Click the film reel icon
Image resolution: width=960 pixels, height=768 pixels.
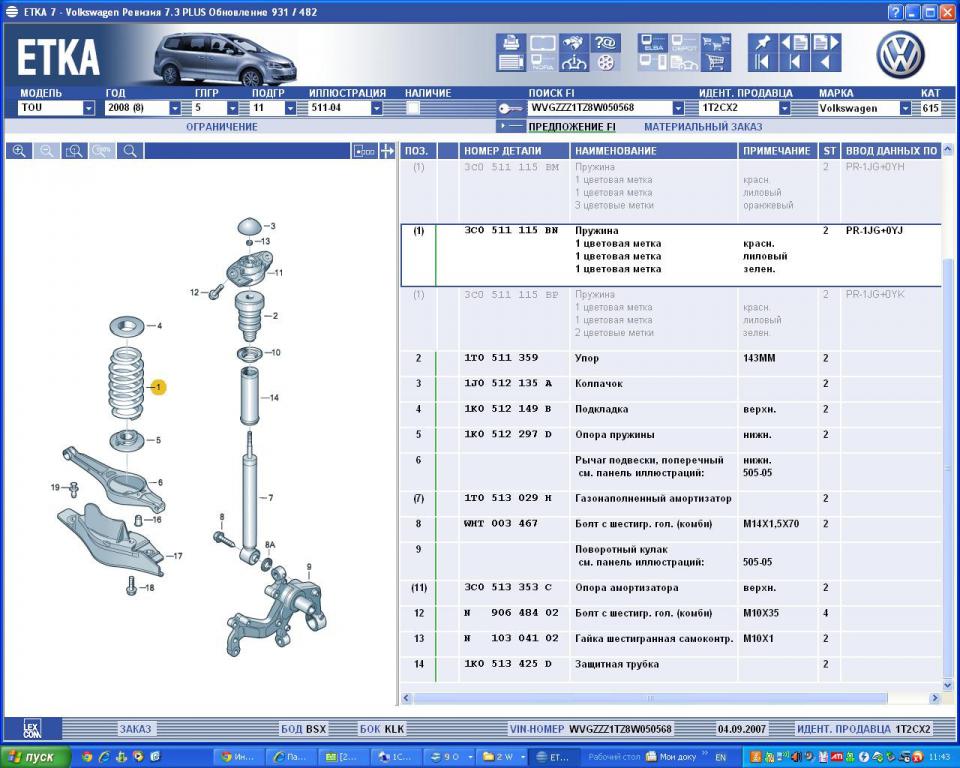point(605,62)
